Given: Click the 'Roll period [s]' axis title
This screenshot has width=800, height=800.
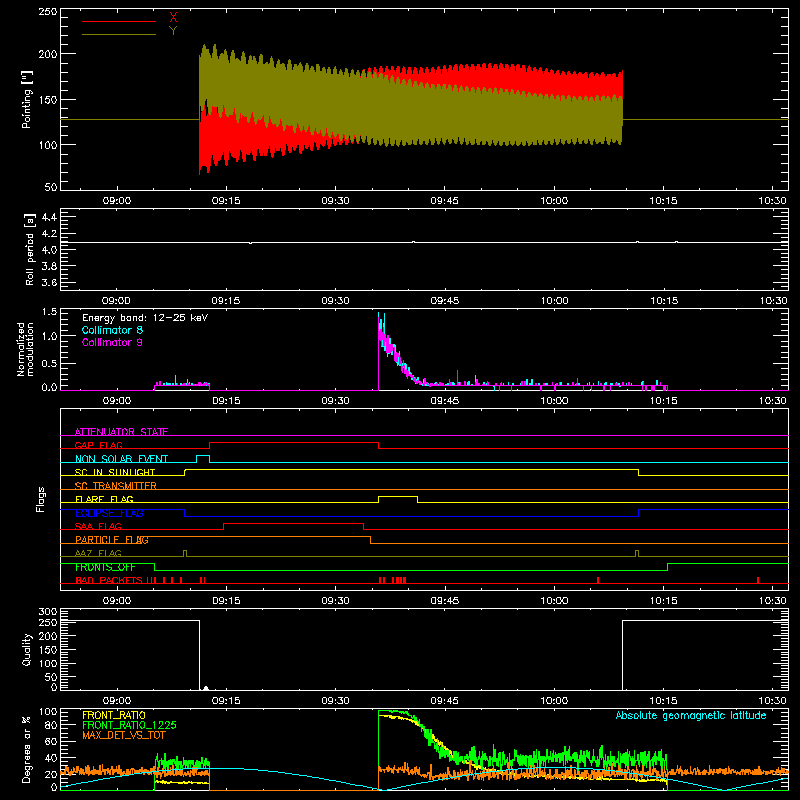Looking at the screenshot, I should pyautogui.click(x=30, y=249).
